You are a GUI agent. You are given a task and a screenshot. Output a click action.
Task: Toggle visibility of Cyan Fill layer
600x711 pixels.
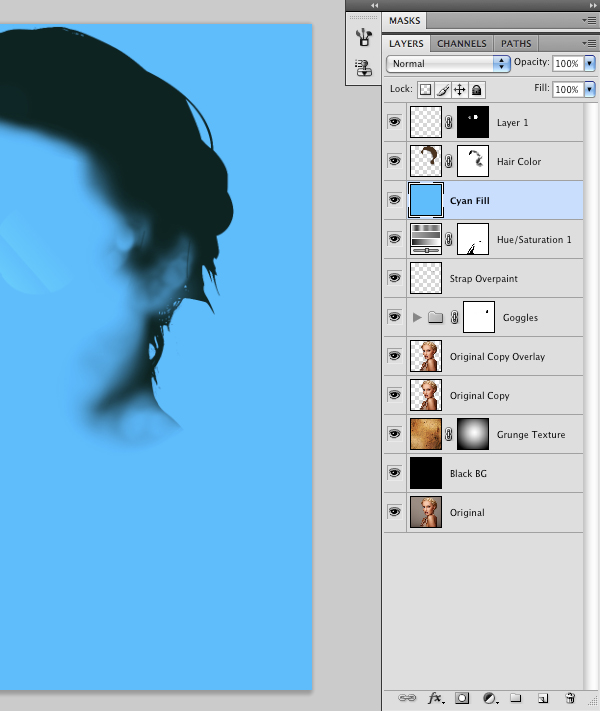click(395, 200)
